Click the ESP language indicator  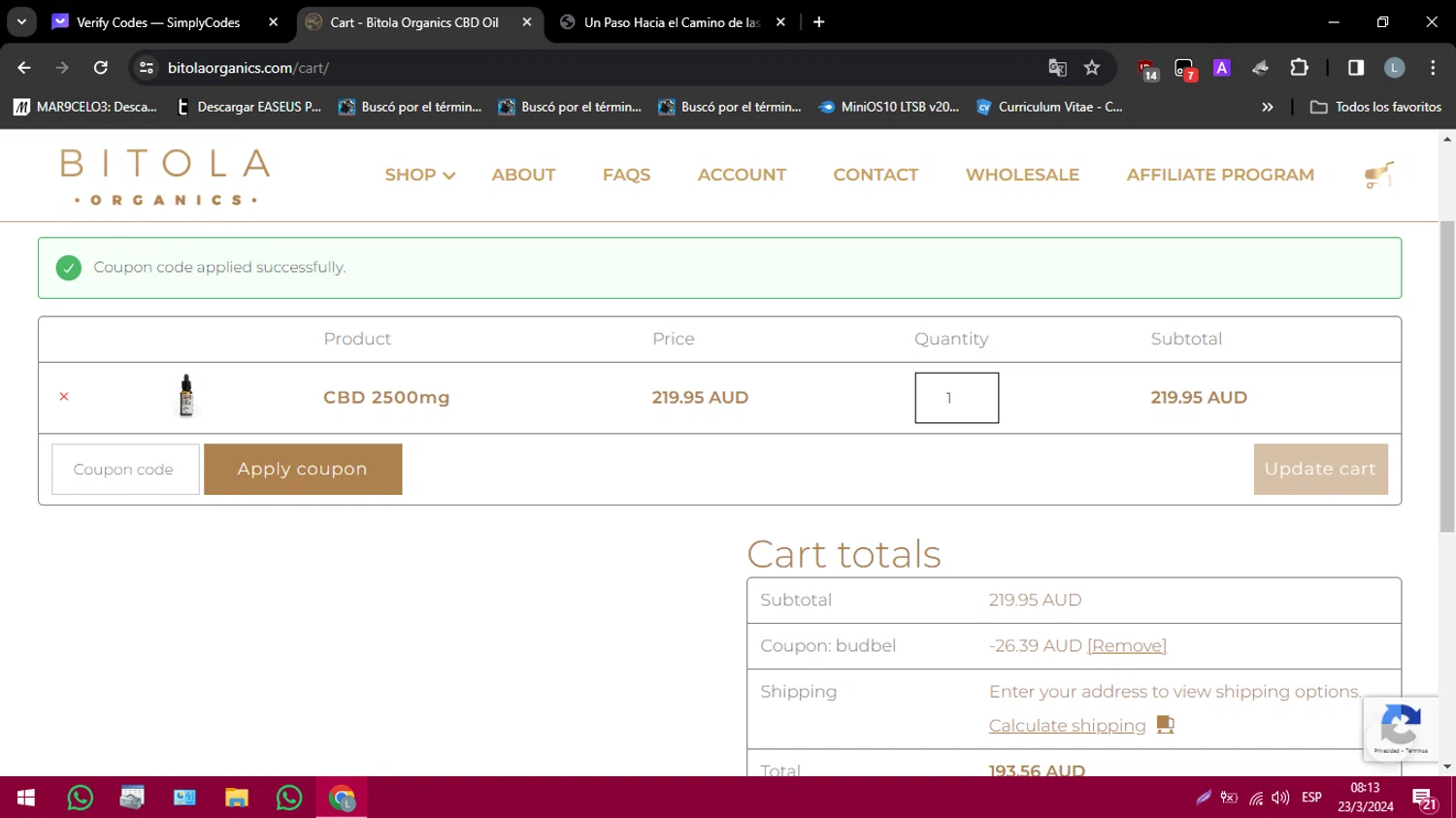(x=1311, y=798)
